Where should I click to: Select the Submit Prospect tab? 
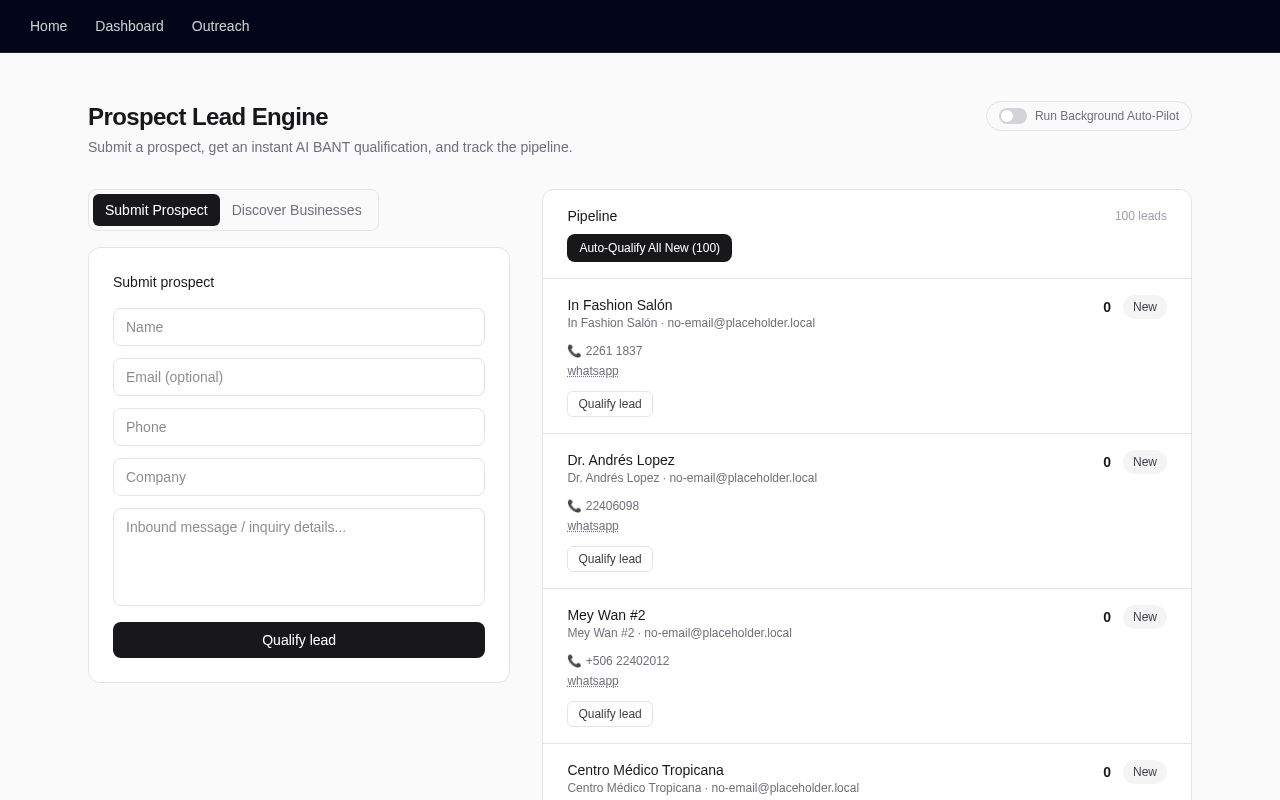156,210
